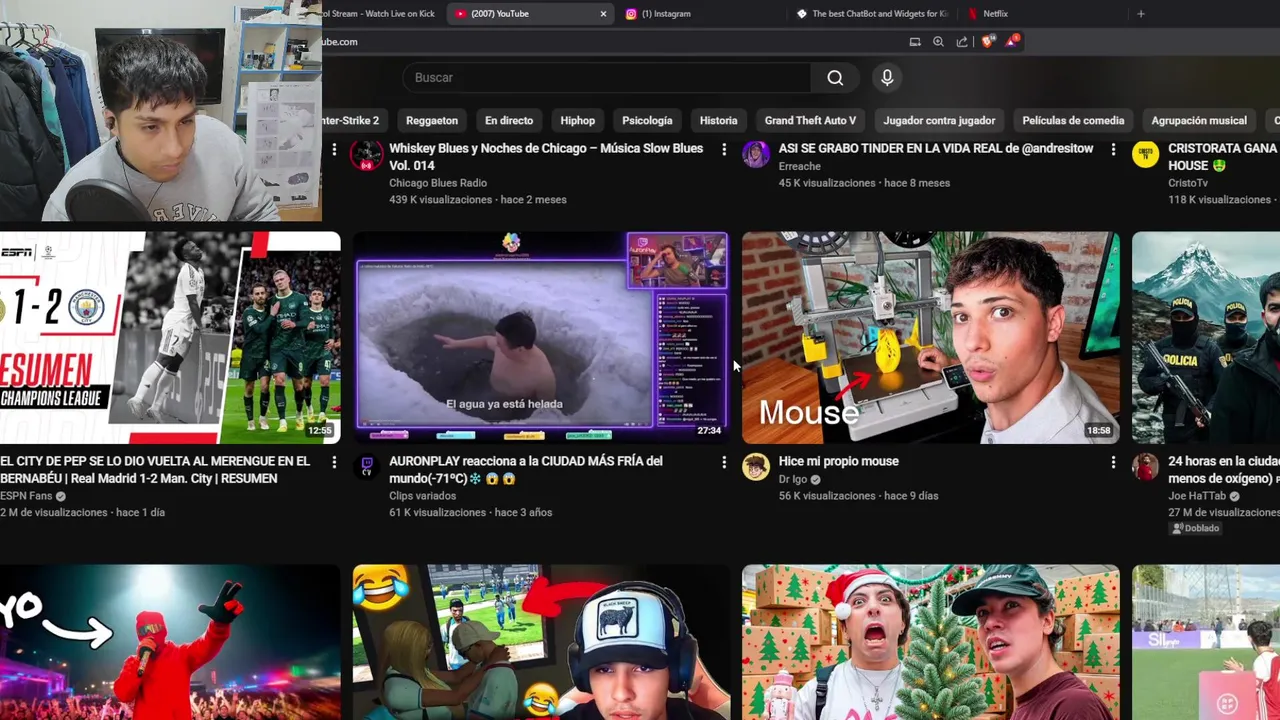Click the Buscar search field
Image resolution: width=1280 pixels, height=720 pixels.
pos(607,78)
